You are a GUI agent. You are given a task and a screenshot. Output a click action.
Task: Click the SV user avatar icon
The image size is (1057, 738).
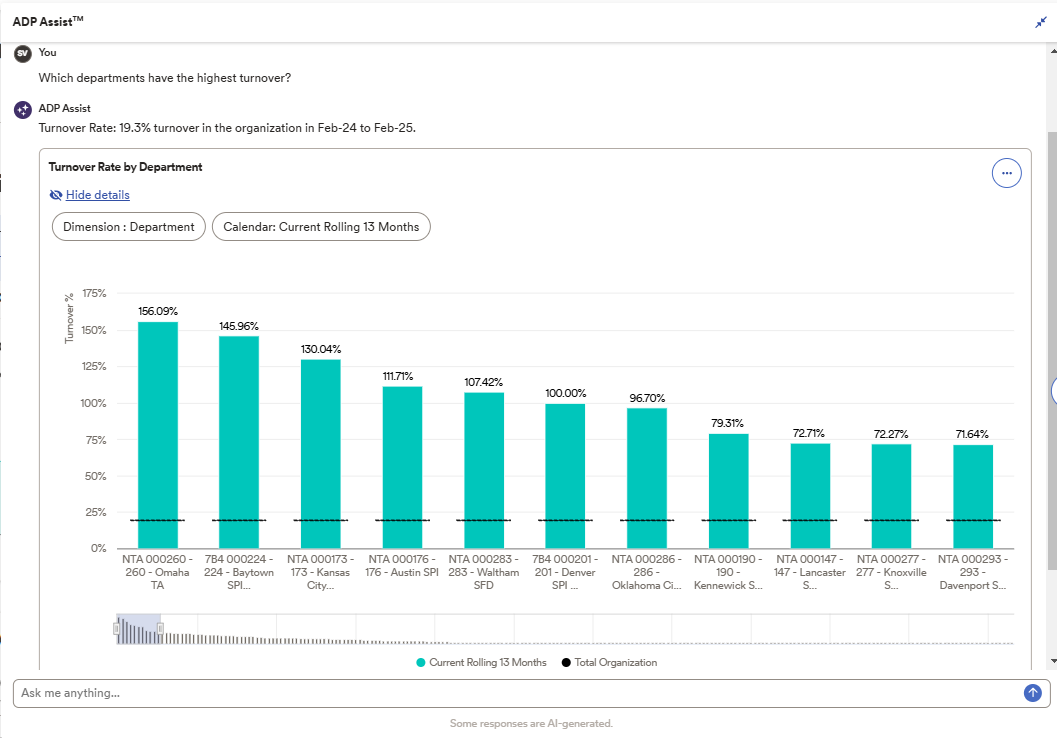22,52
